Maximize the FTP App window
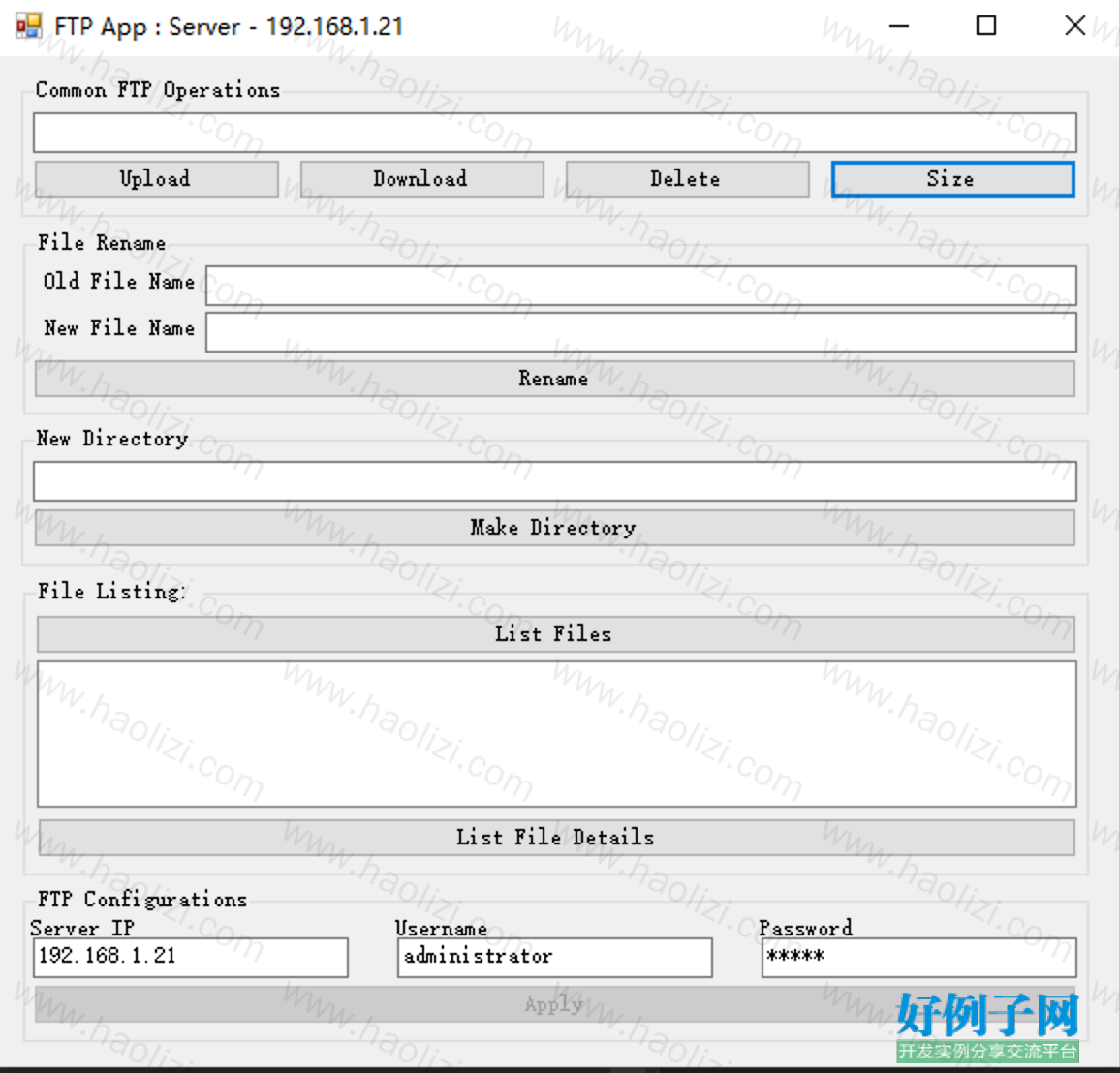Viewport: 1120px width, 1073px height. click(986, 26)
